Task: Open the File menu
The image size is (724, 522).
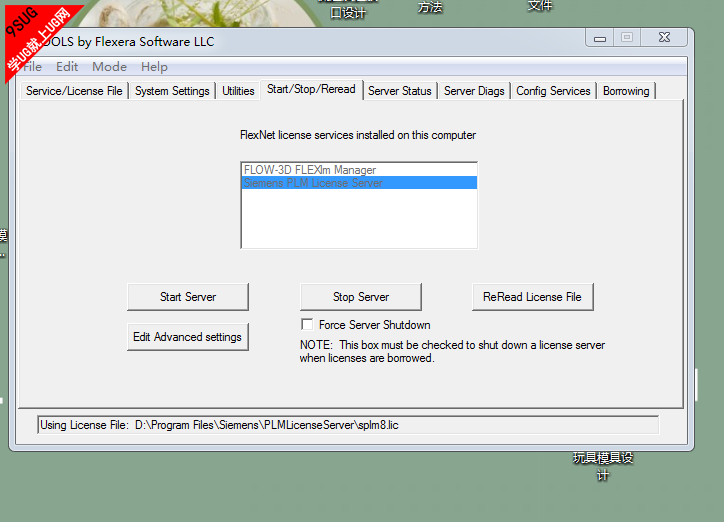Action: (32, 67)
